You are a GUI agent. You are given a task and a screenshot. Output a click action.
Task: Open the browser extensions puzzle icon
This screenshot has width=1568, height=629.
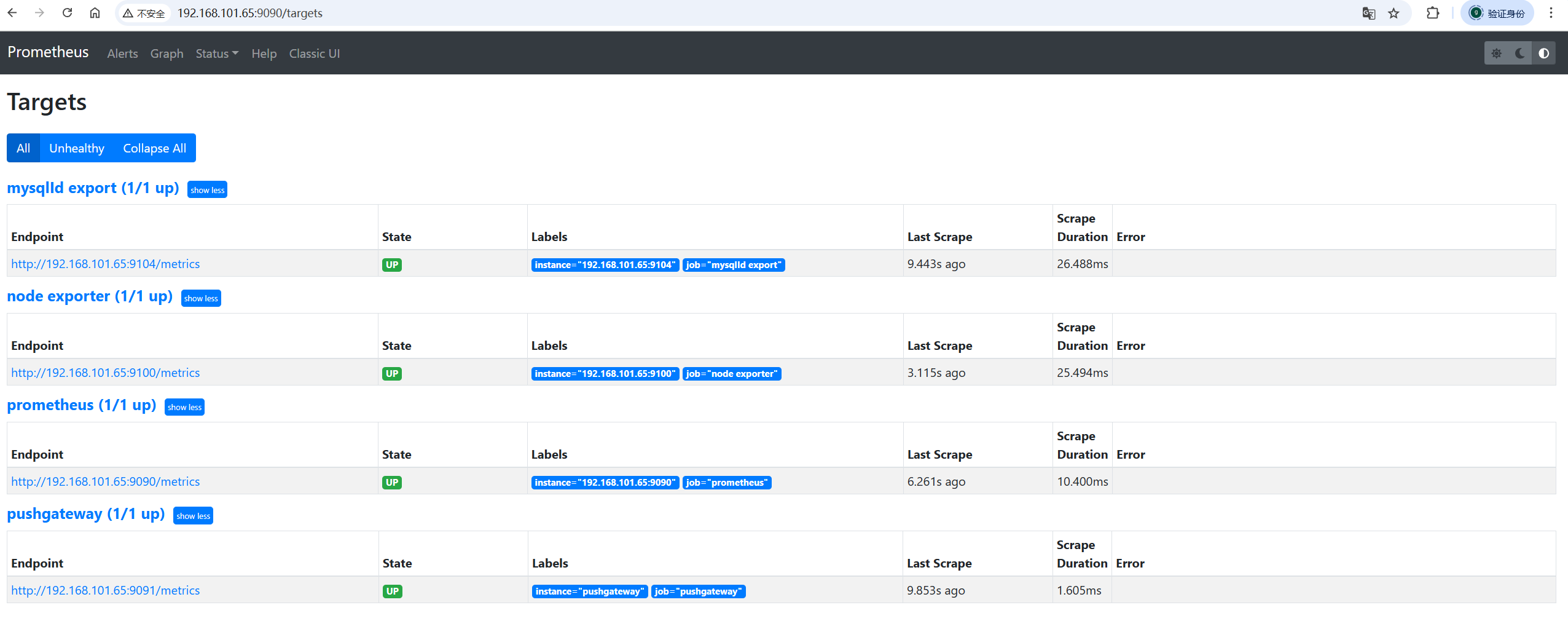pyautogui.click(x=1433, y=13)
